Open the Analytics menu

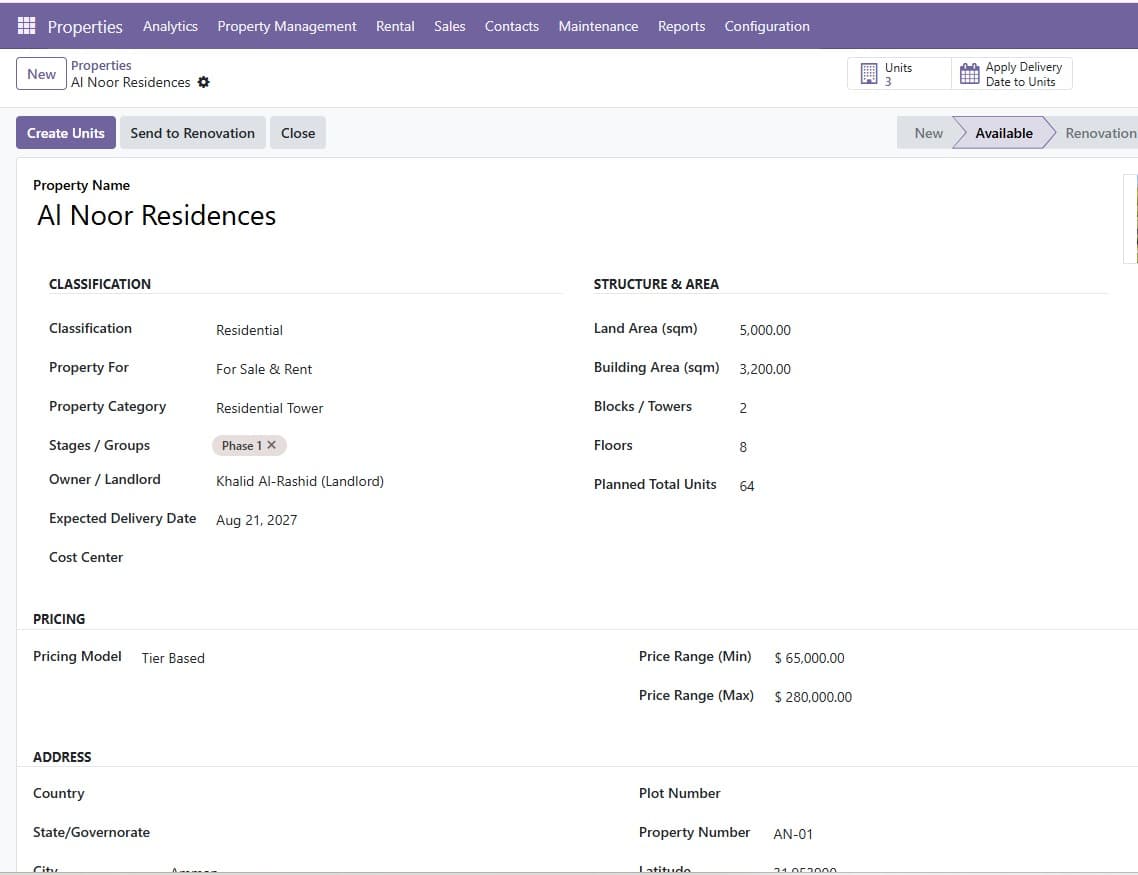[x=171, y=26]
